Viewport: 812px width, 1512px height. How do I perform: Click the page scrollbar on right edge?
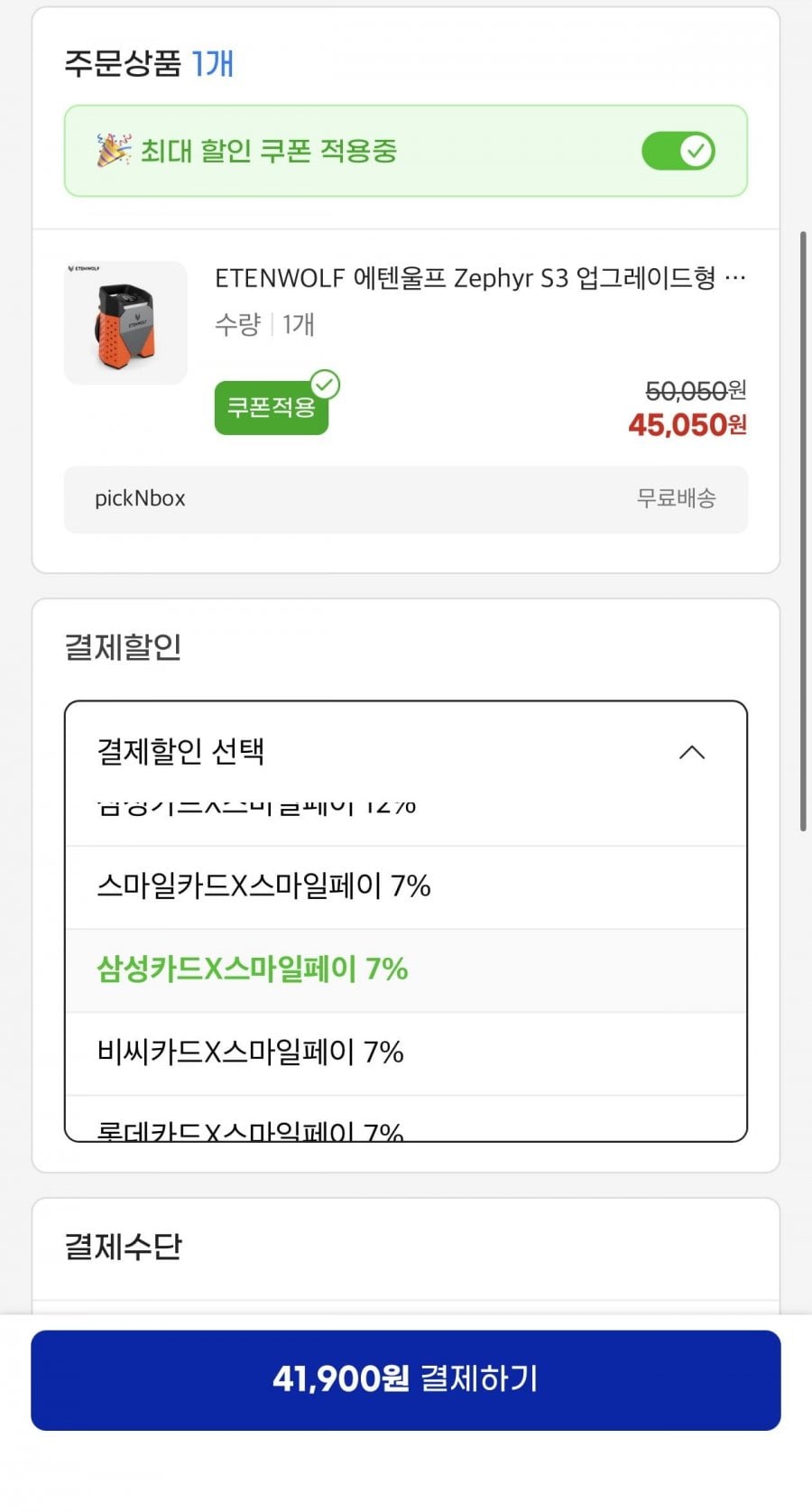point(803,531)
